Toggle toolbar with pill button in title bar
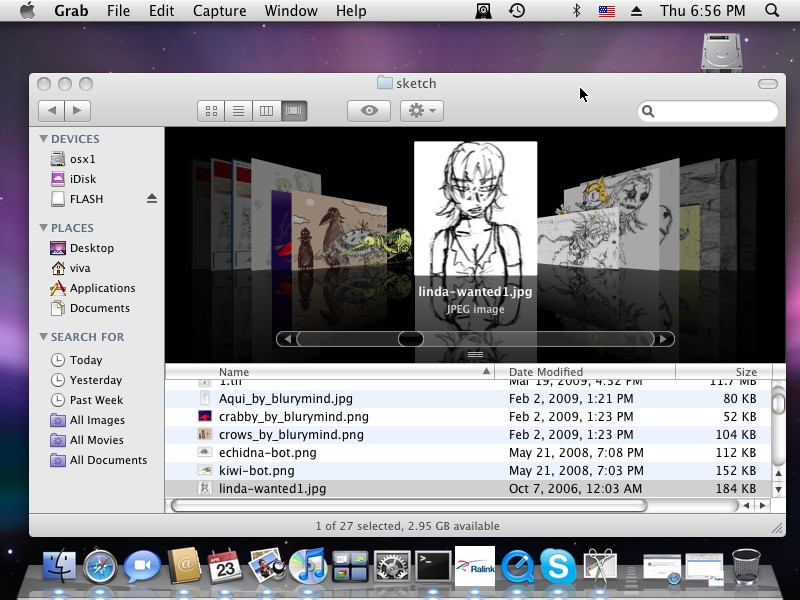The width and height of the screenshot is (800, 600). [x=767, y=84]
